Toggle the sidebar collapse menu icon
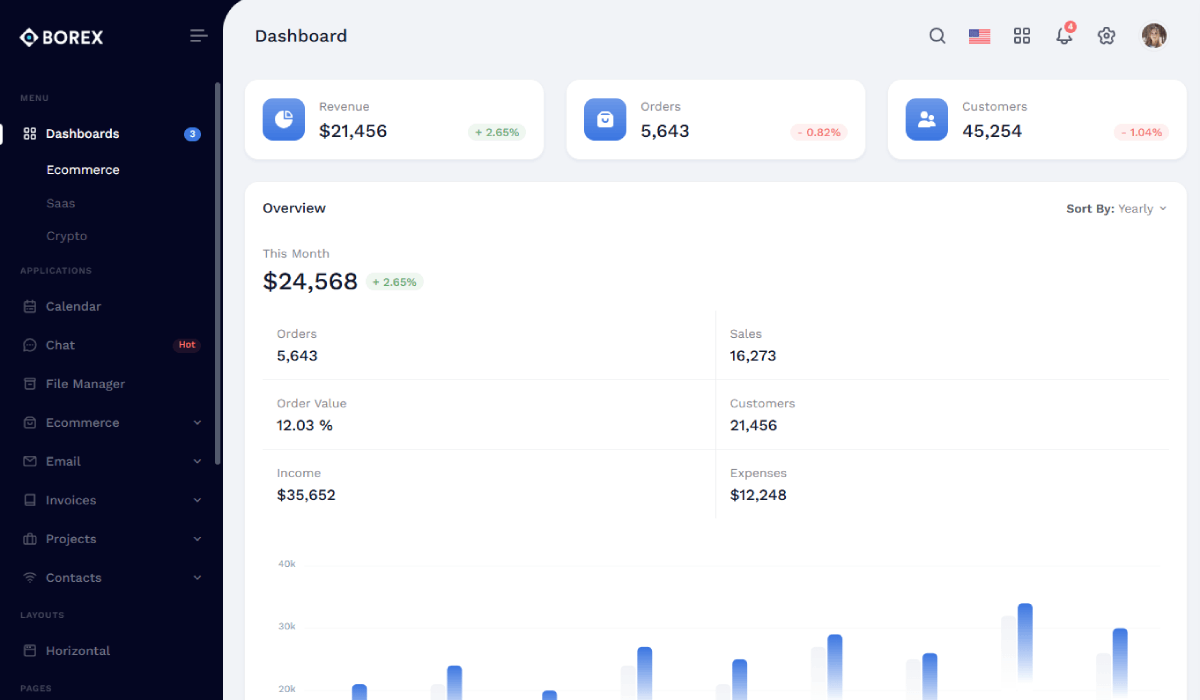 (199, 36)
